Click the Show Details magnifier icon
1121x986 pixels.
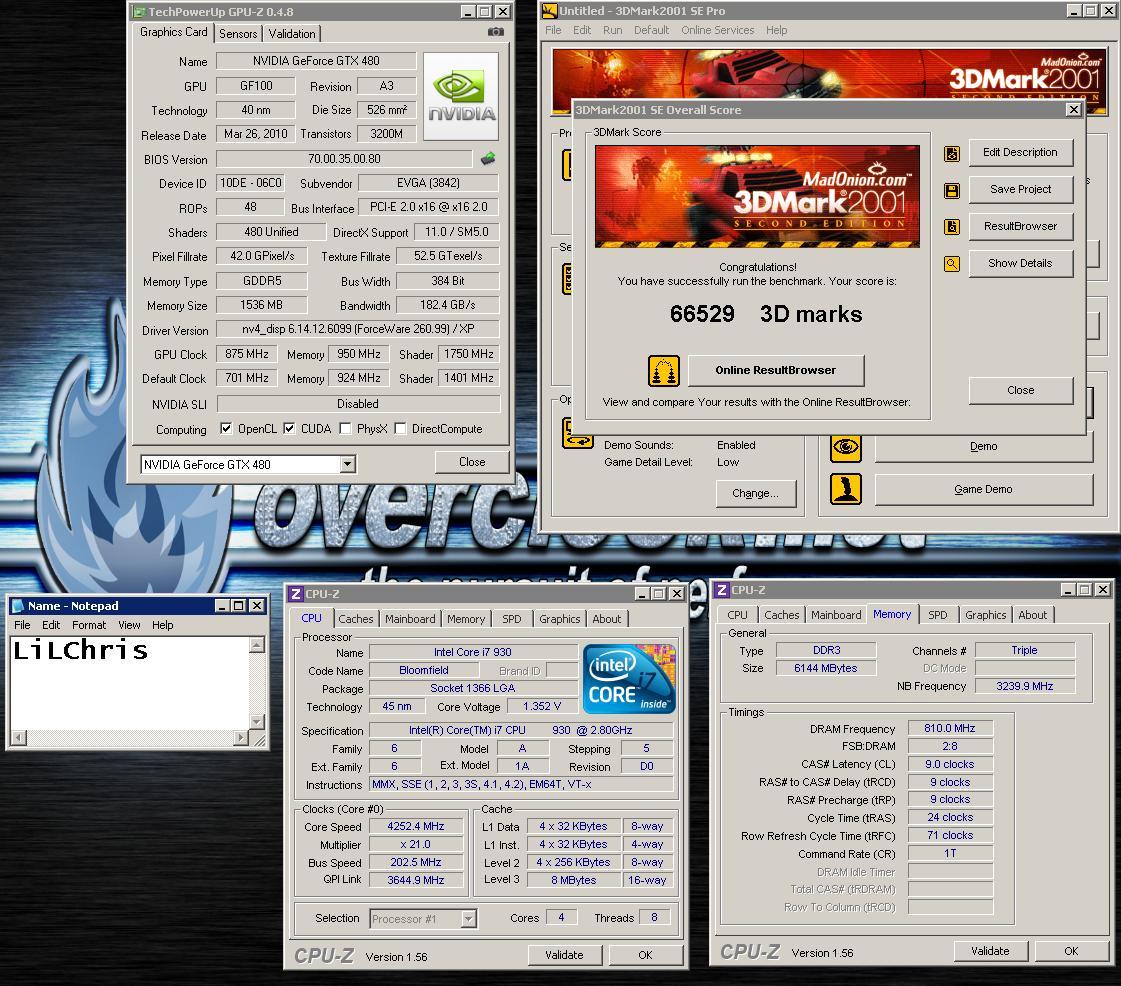tap(952, 264)
